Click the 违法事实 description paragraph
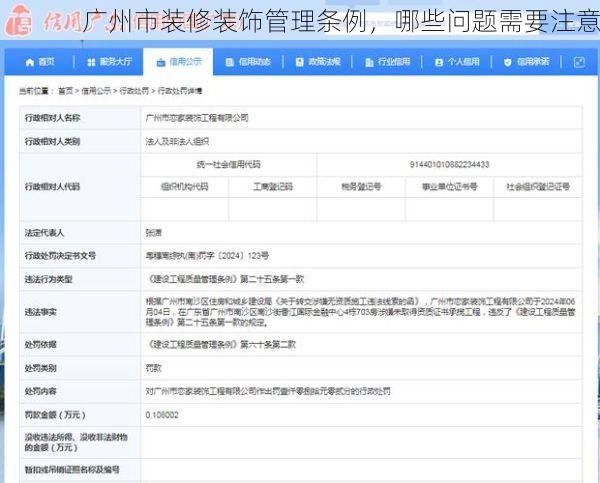This screenshot has height=483, width=600. (360, 312)
